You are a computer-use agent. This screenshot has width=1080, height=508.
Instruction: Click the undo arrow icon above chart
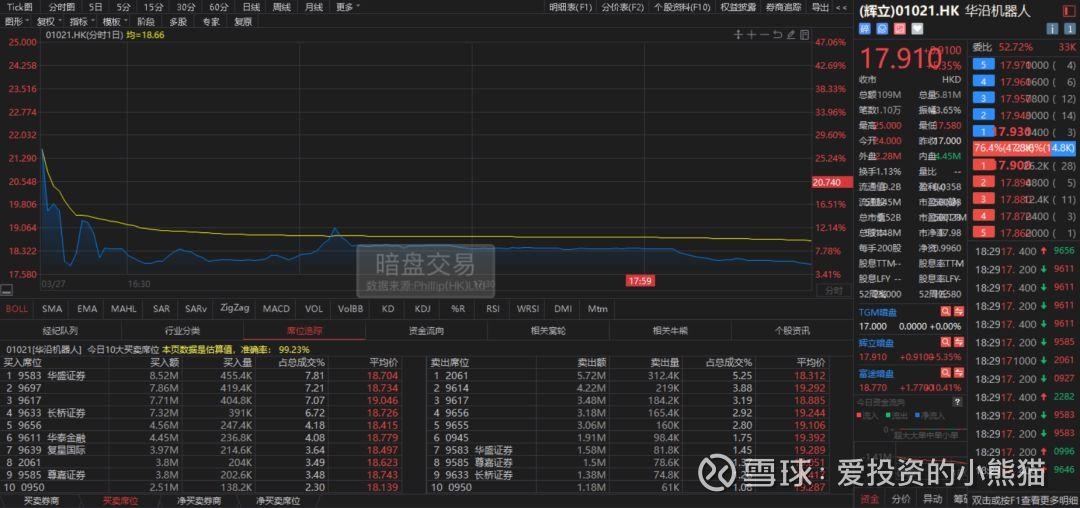[x=777, y=35]
